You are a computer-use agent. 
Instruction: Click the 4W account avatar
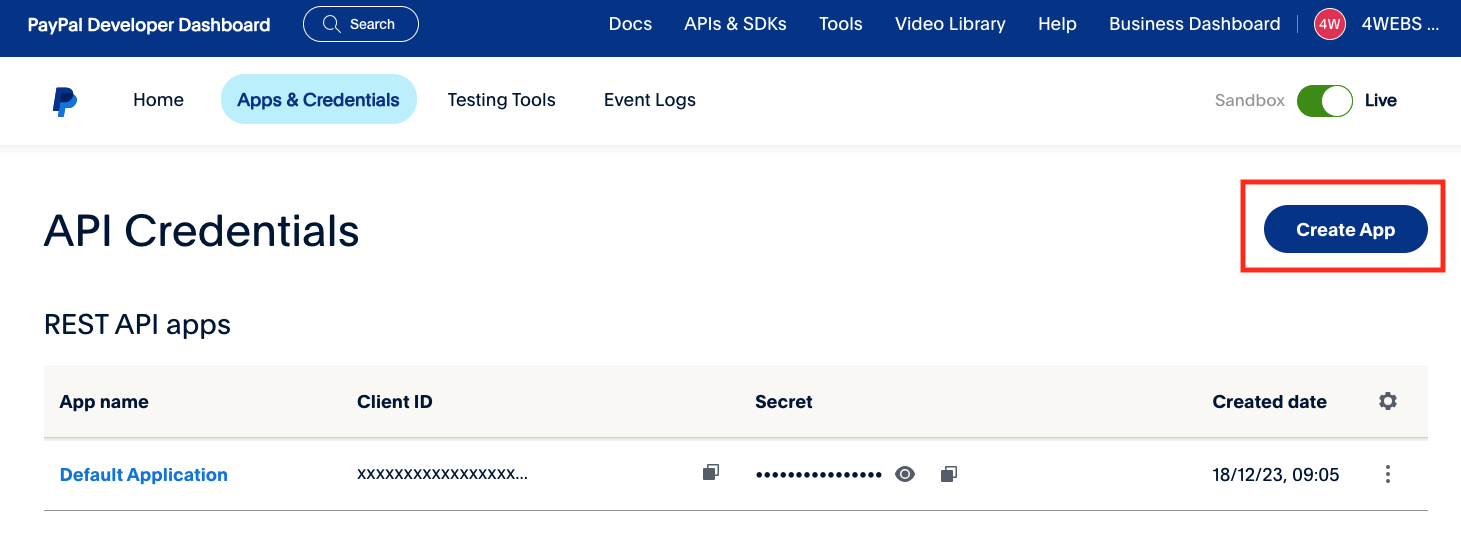1329,24
